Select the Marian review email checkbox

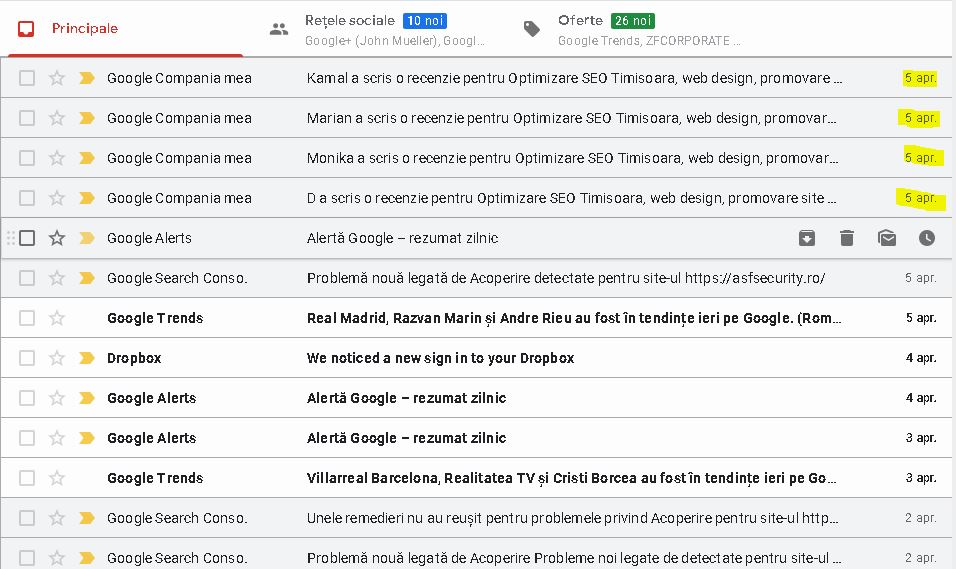[x=27, y=118]
